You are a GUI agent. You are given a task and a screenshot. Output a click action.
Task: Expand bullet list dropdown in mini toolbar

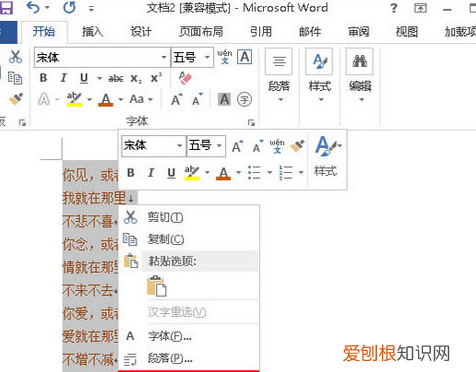270,173
